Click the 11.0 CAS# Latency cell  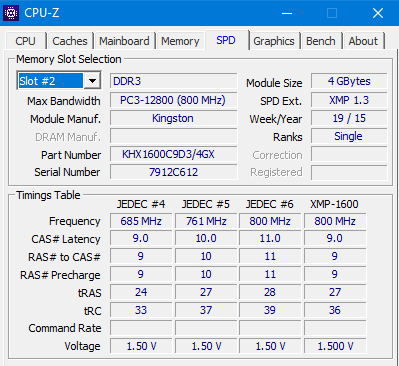click(x=270, y=238)
